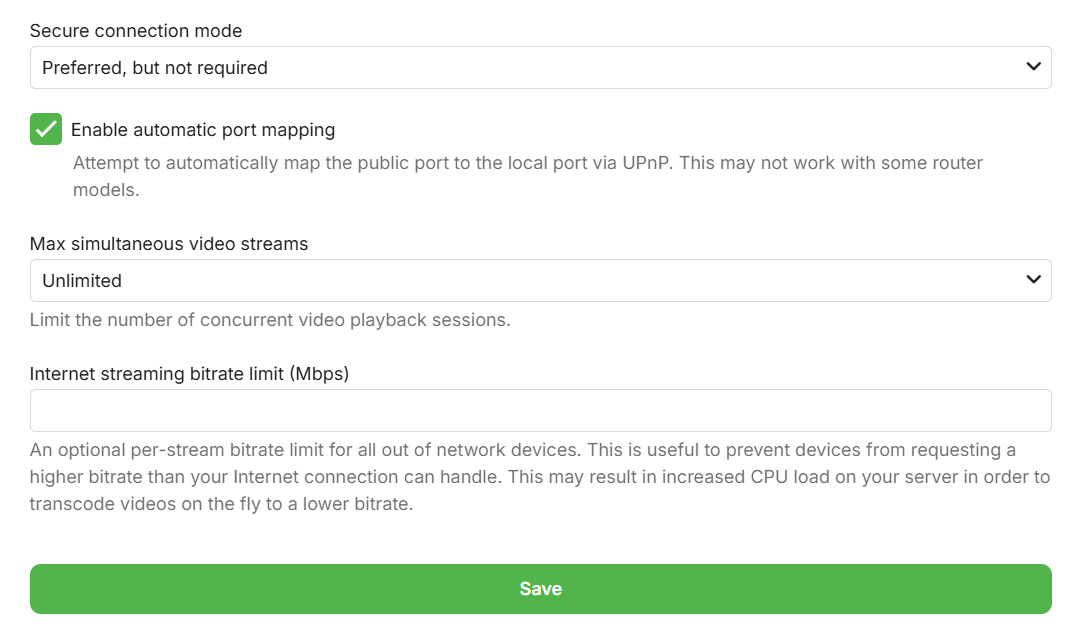The width and height of the screenshot is (1091, 629).
Task: Click the UPnP port mapping description text
Action: pyautogui.click(x=528, y=163)
